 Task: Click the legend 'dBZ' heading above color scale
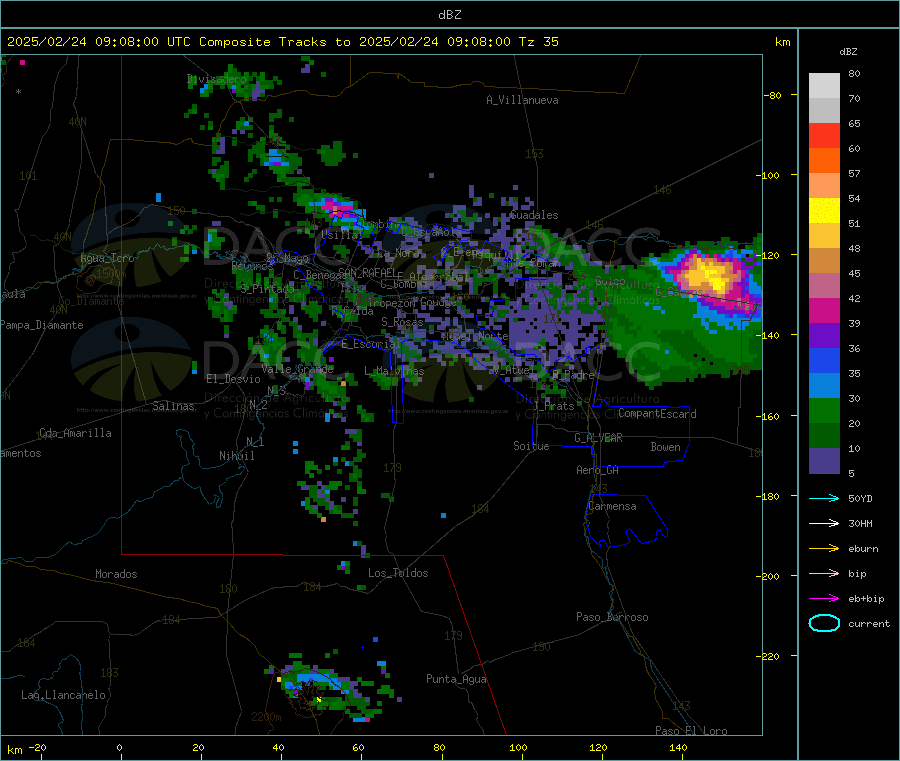coord(848,52)
